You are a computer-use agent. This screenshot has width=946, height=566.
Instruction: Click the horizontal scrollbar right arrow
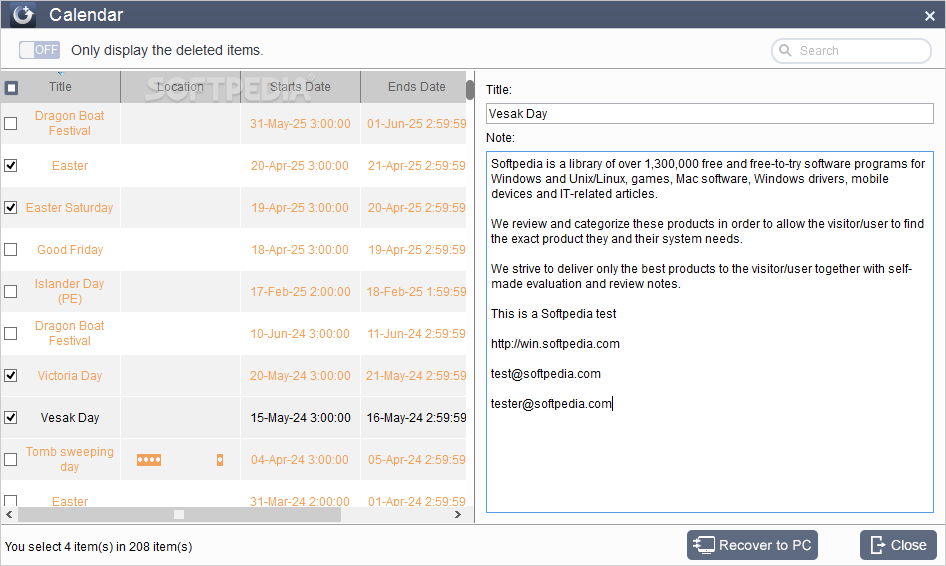click(458, 515)
